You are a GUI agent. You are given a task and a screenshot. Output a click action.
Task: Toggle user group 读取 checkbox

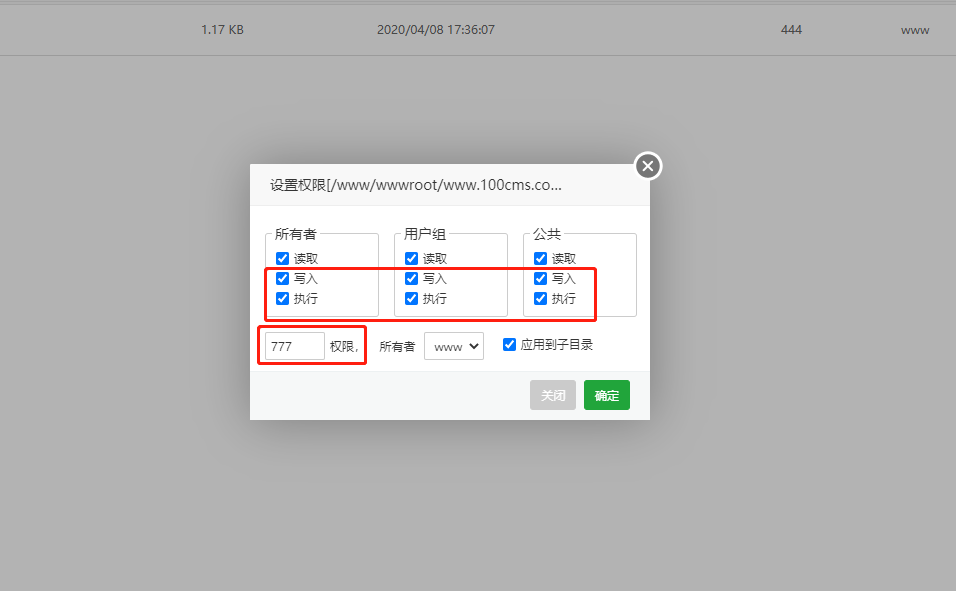coord(412,259)
